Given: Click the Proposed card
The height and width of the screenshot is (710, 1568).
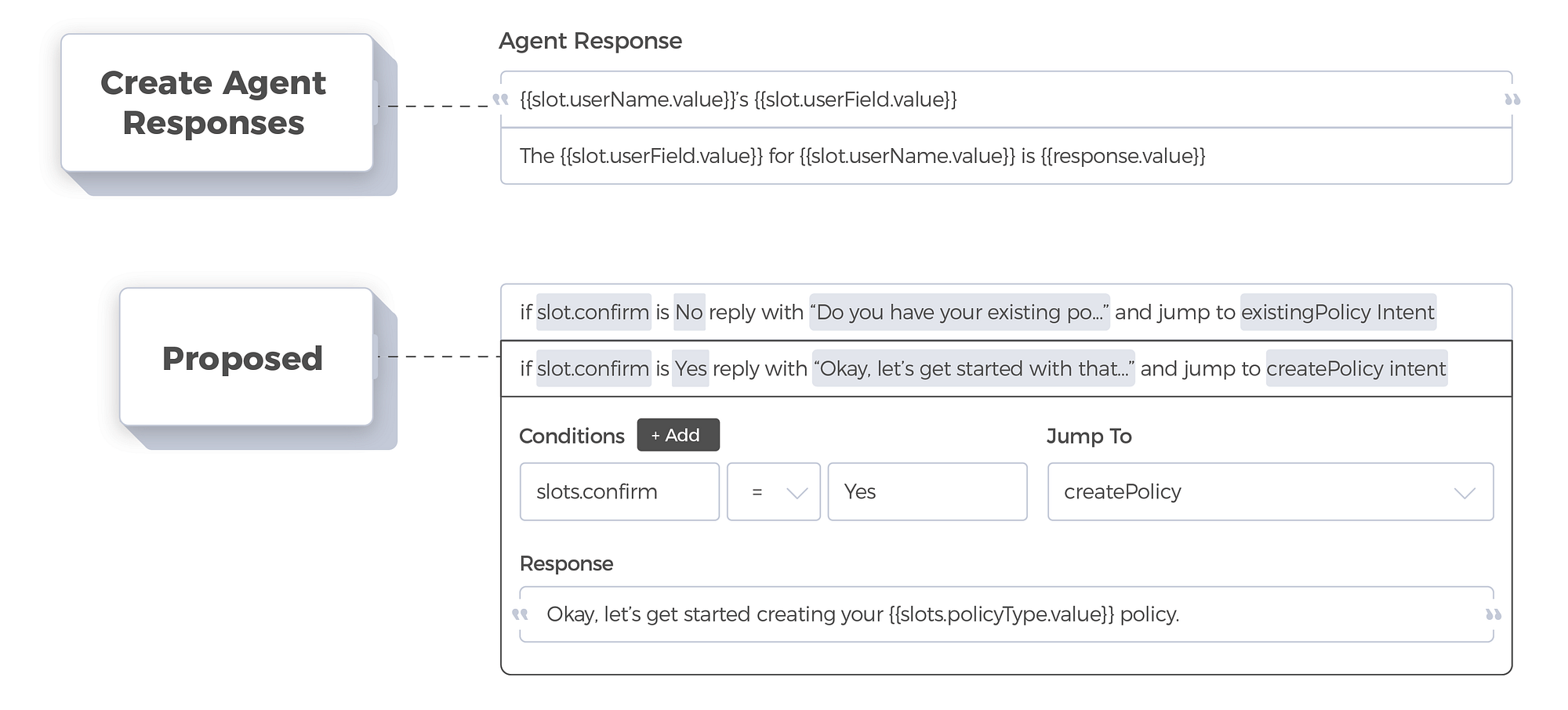Looking at the screenshot, I should coord(245,357).
